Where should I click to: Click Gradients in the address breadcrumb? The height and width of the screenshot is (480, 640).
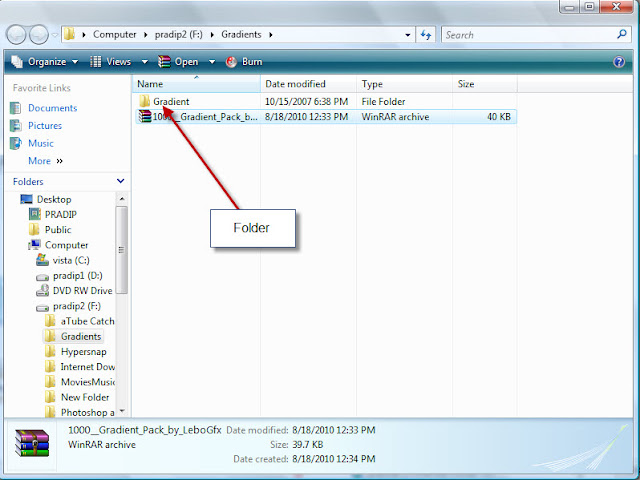pos(241,35)
